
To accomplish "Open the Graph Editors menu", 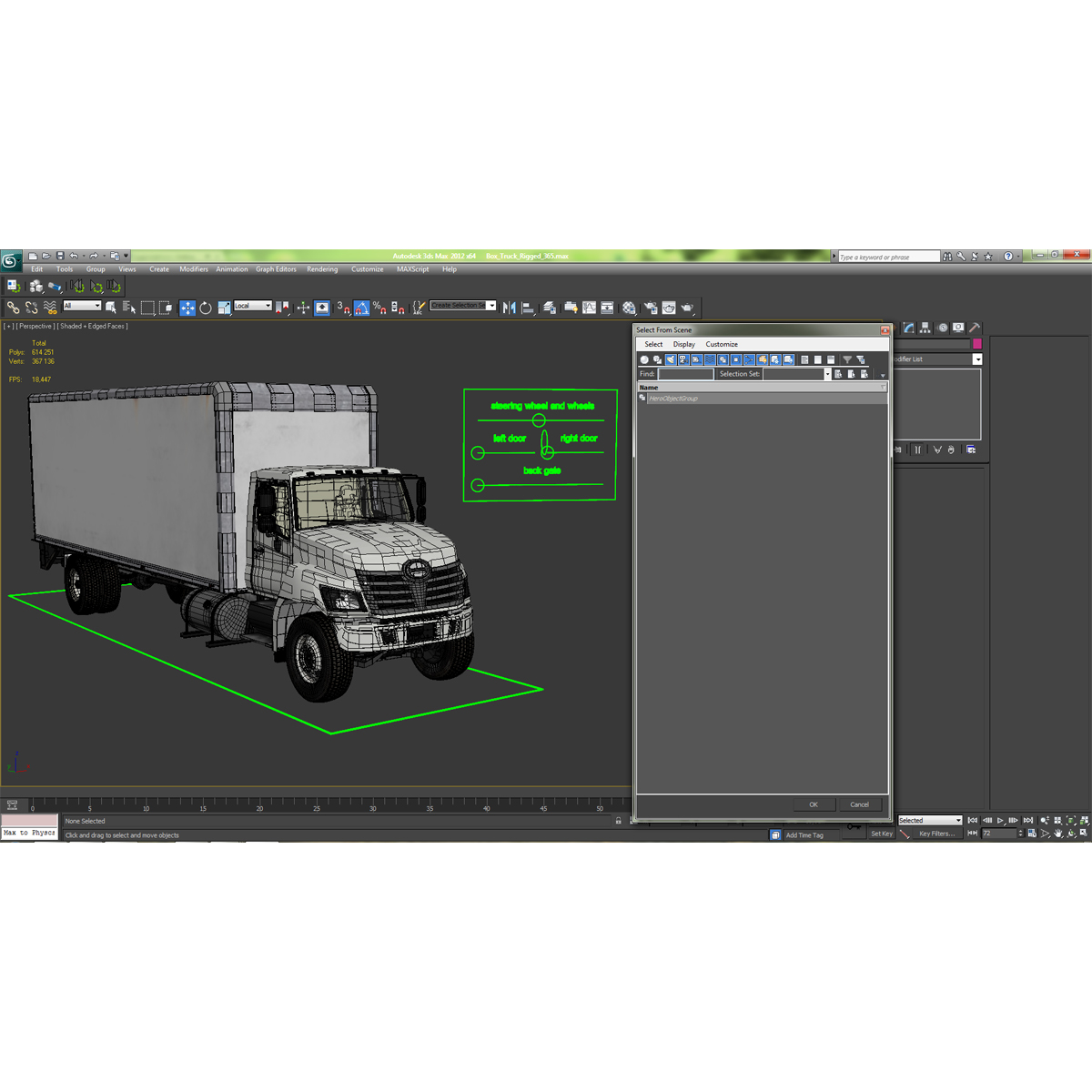I will [276, 268].
